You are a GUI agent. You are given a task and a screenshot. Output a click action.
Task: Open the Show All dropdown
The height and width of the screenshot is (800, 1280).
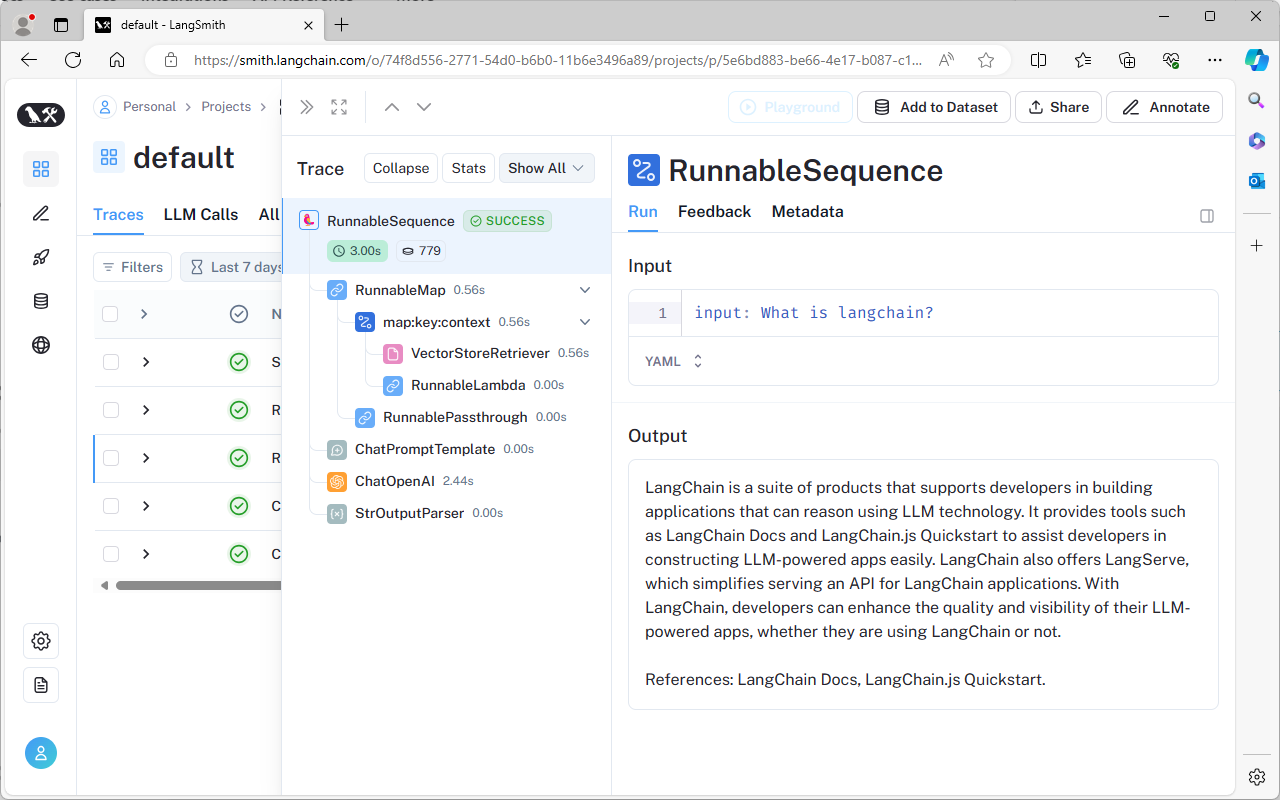click(546, 168)
